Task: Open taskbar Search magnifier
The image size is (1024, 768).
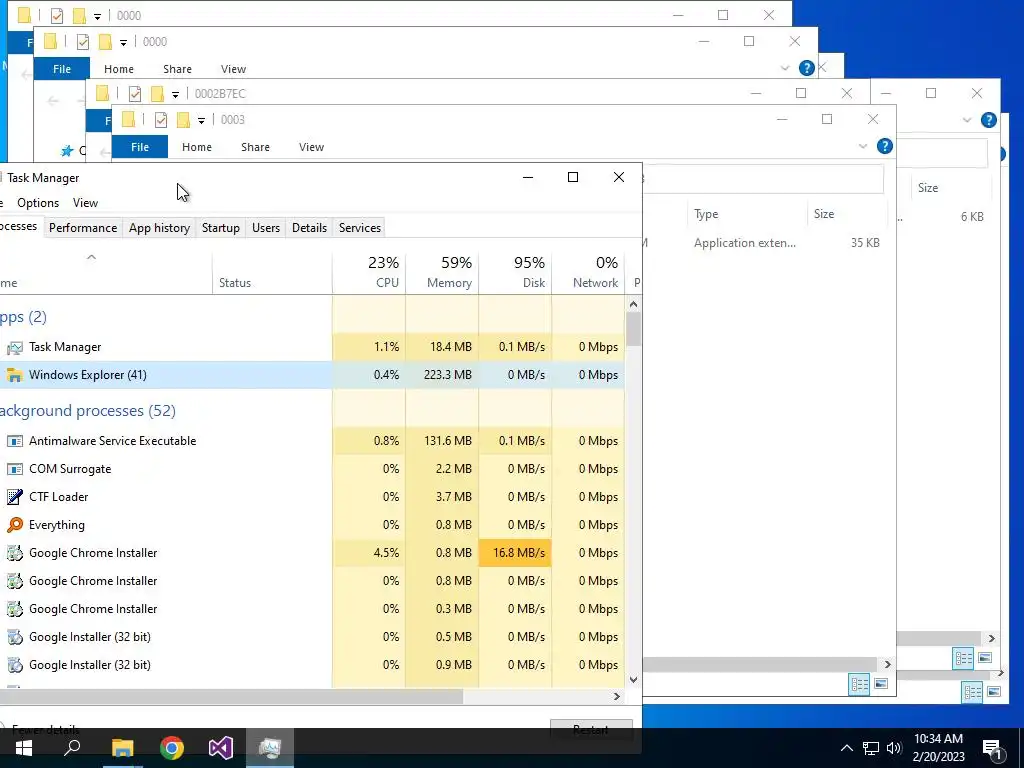Action: (x=72, y=748)
